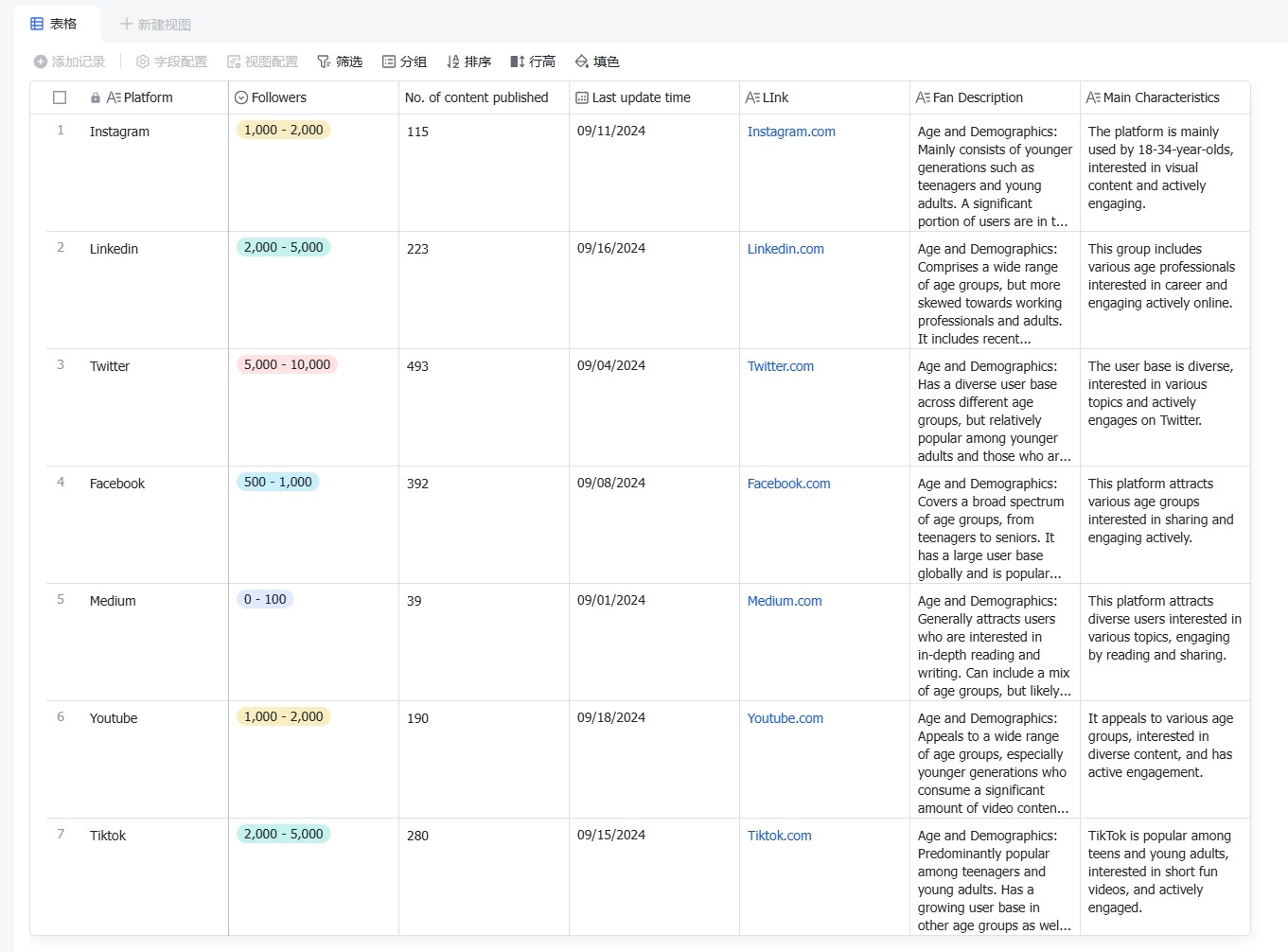Image resolution: width=1288 pixels, height=952 pixels.
Task: Click Medium's Fan Description cell
Action: (995, 642)
